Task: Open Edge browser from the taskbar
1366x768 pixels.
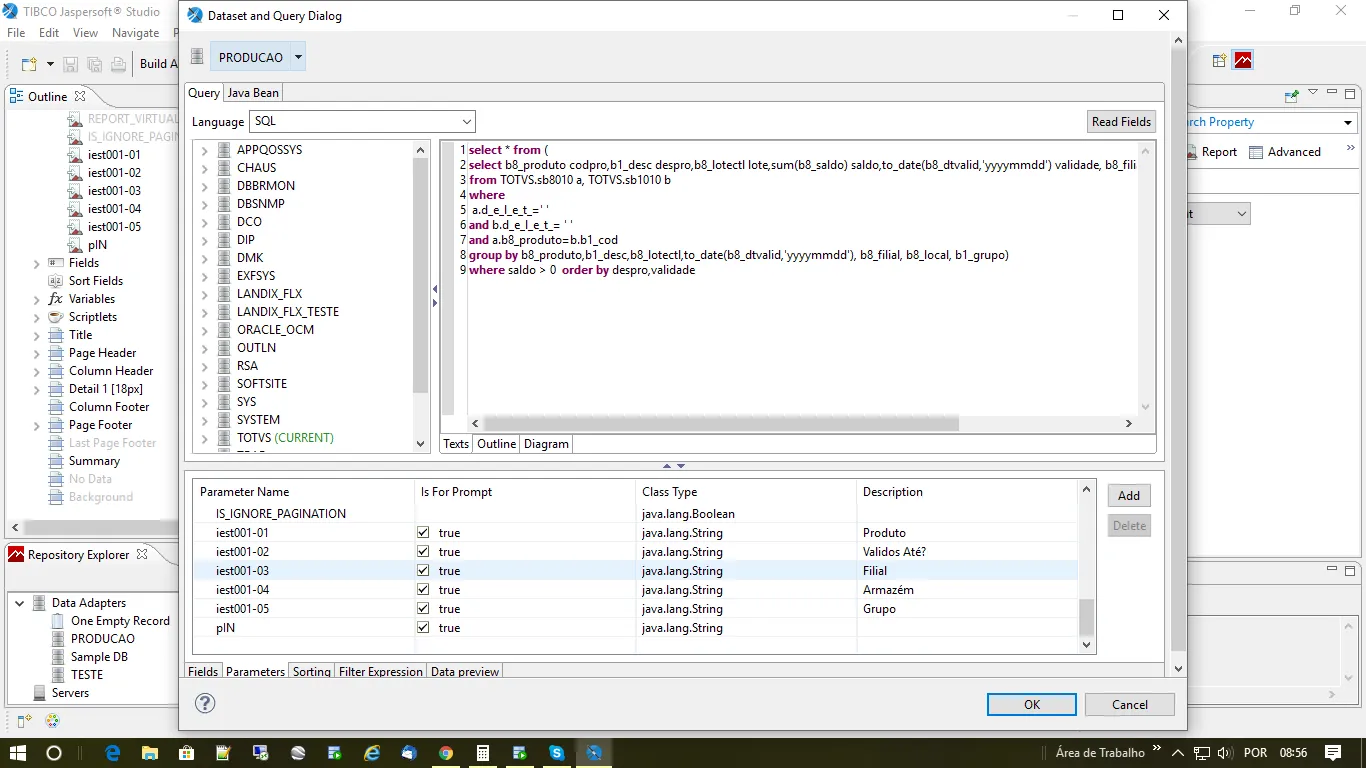Action: coord(112,752)
